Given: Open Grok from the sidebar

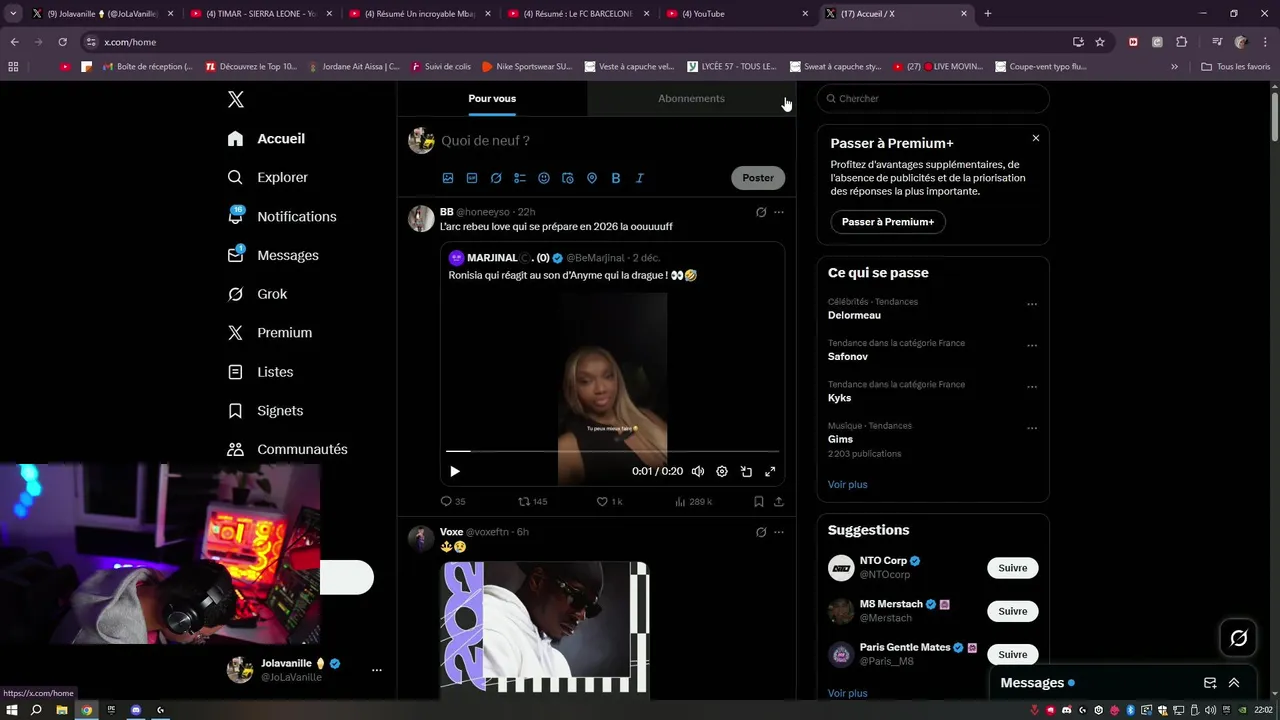Looking at the screenshot, I should (257, 294).
